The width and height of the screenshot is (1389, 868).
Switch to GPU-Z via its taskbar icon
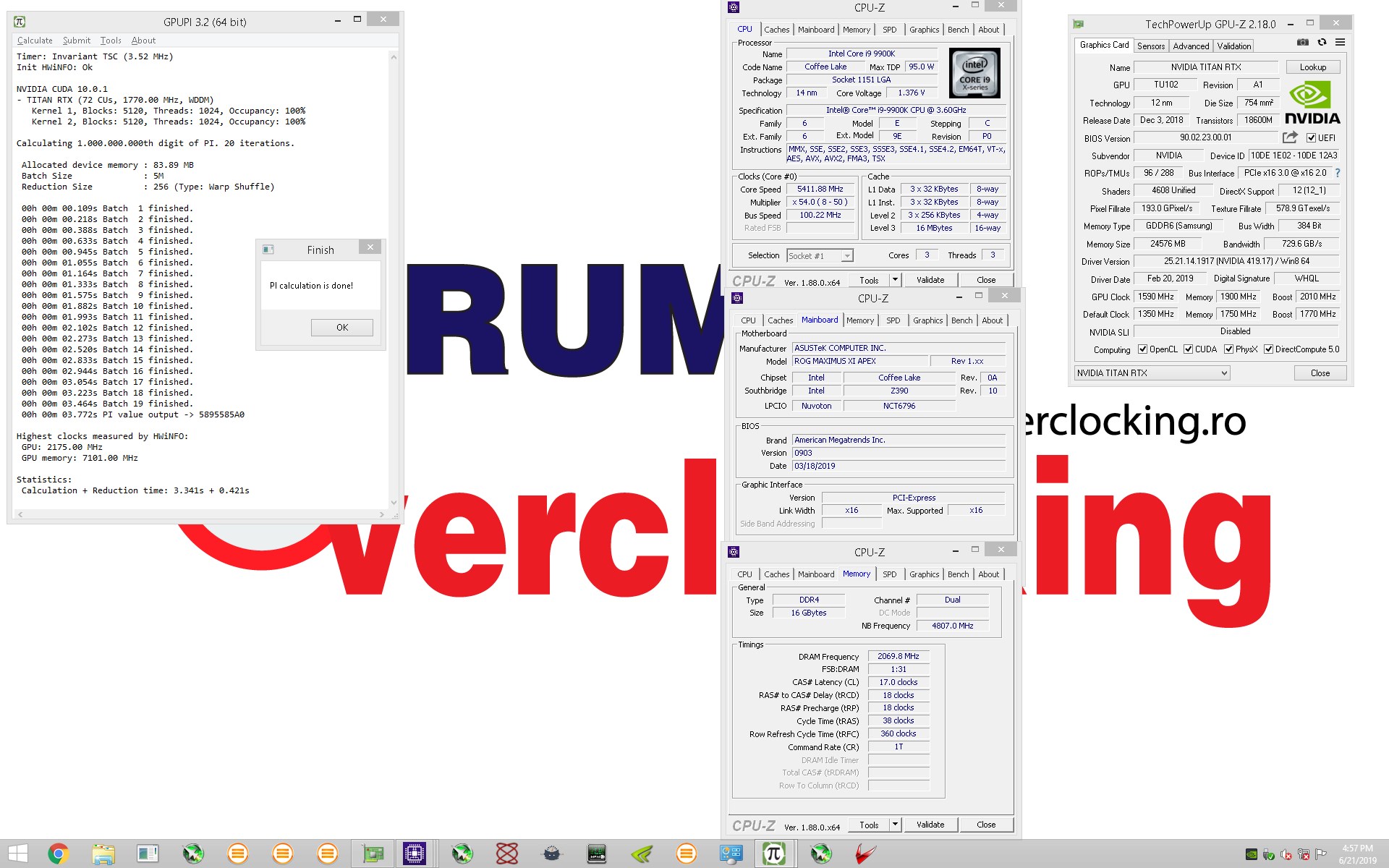(373, 854)
